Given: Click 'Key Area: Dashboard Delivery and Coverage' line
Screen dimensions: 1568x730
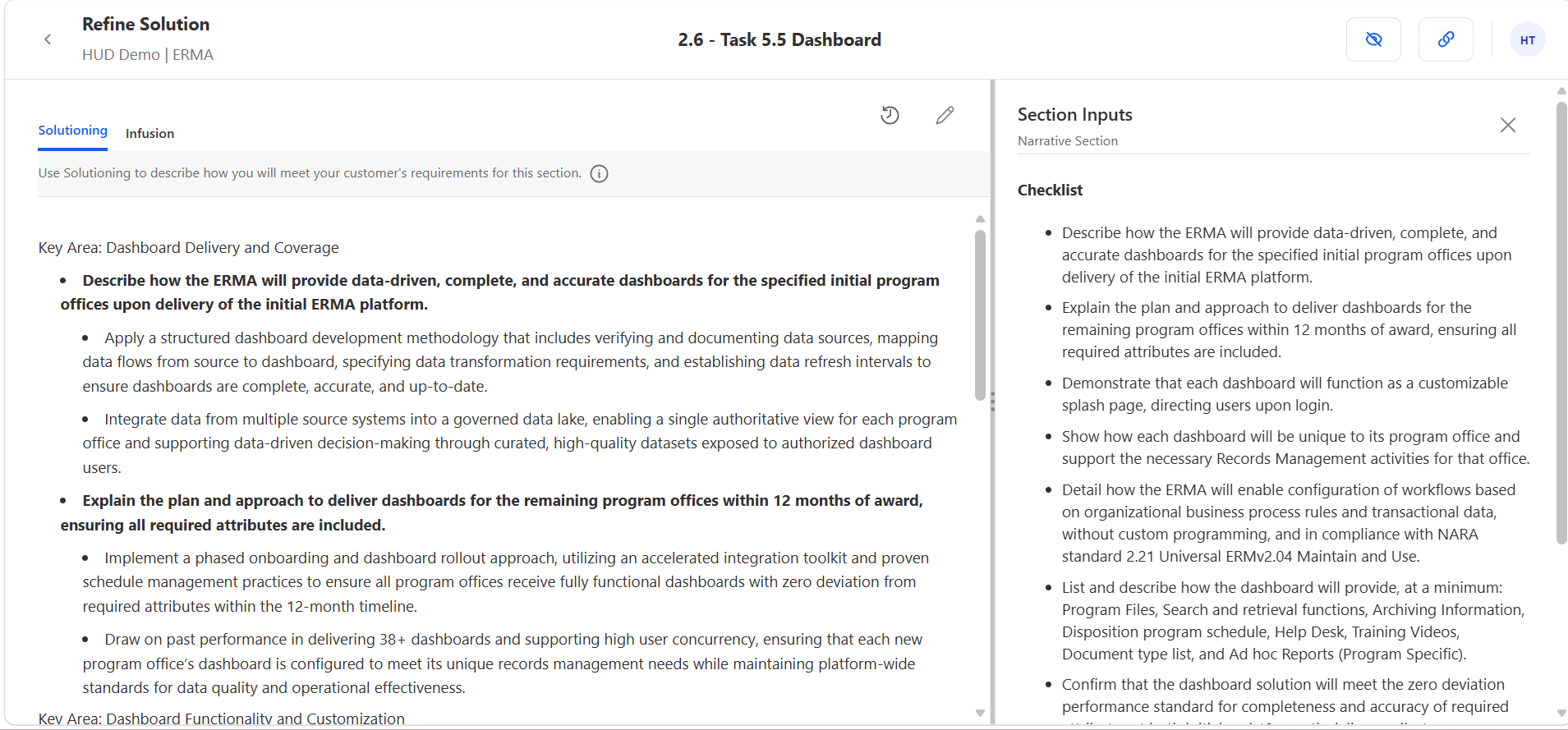Looking at the screenshot, I should [x=188, y=248].
